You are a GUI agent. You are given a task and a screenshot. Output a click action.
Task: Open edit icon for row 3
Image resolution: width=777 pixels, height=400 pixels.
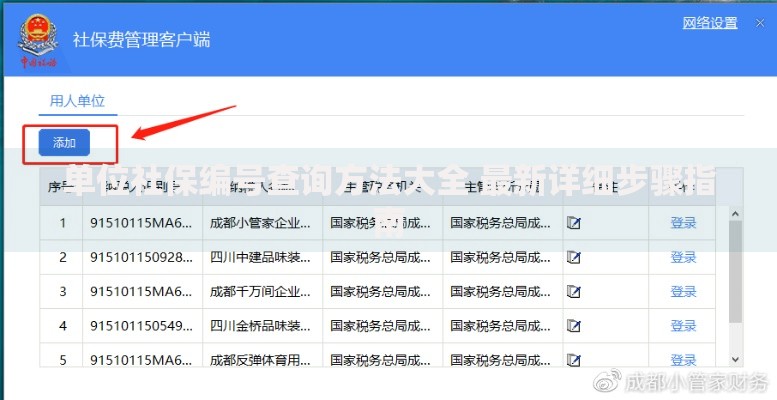tap(574, 292)
